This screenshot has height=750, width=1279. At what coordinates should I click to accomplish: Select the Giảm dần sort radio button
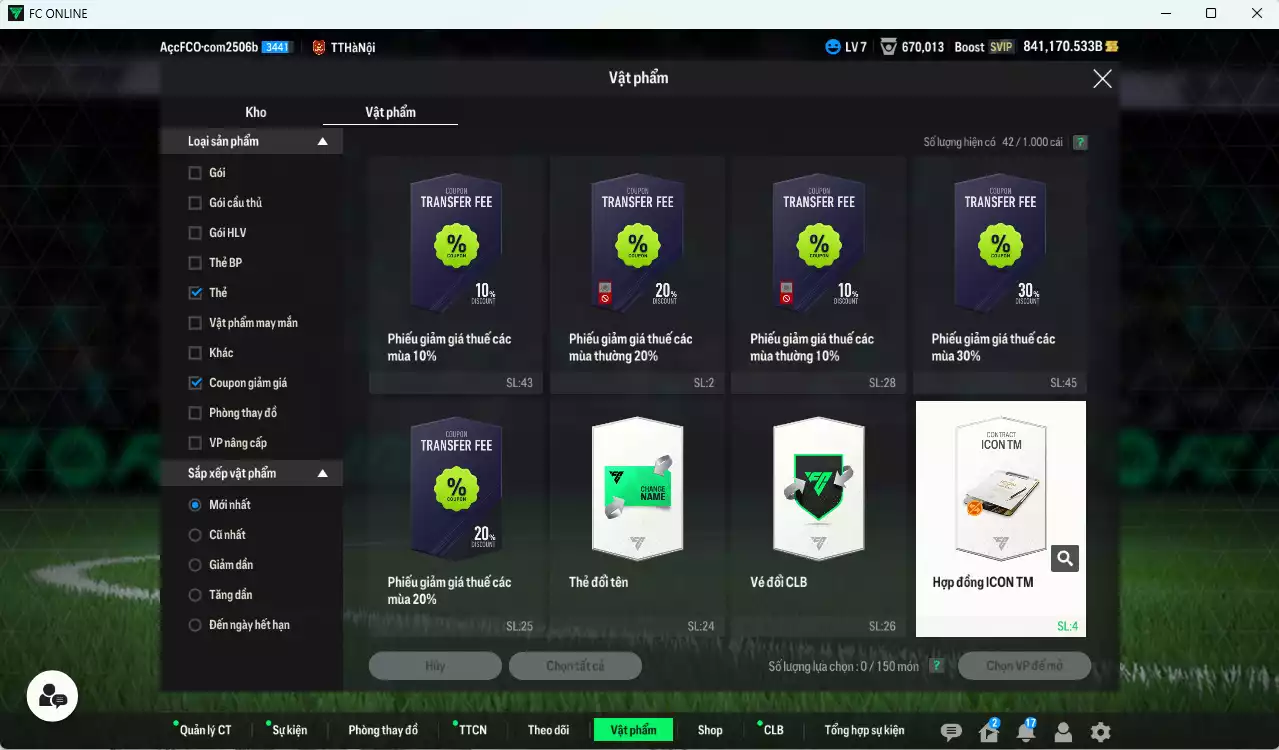195,565
